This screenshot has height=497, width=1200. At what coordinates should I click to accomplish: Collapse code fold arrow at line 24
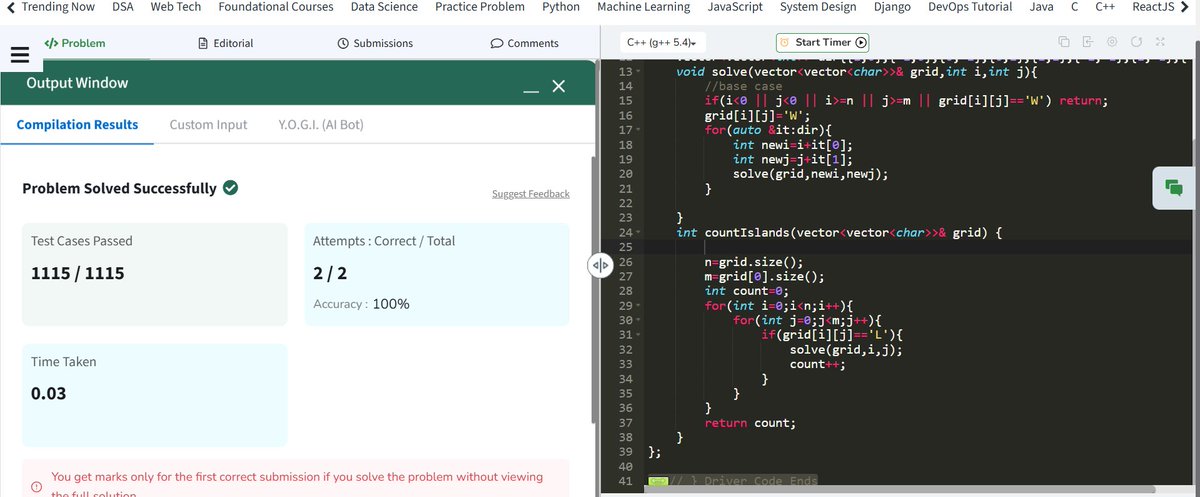(639, 232)
